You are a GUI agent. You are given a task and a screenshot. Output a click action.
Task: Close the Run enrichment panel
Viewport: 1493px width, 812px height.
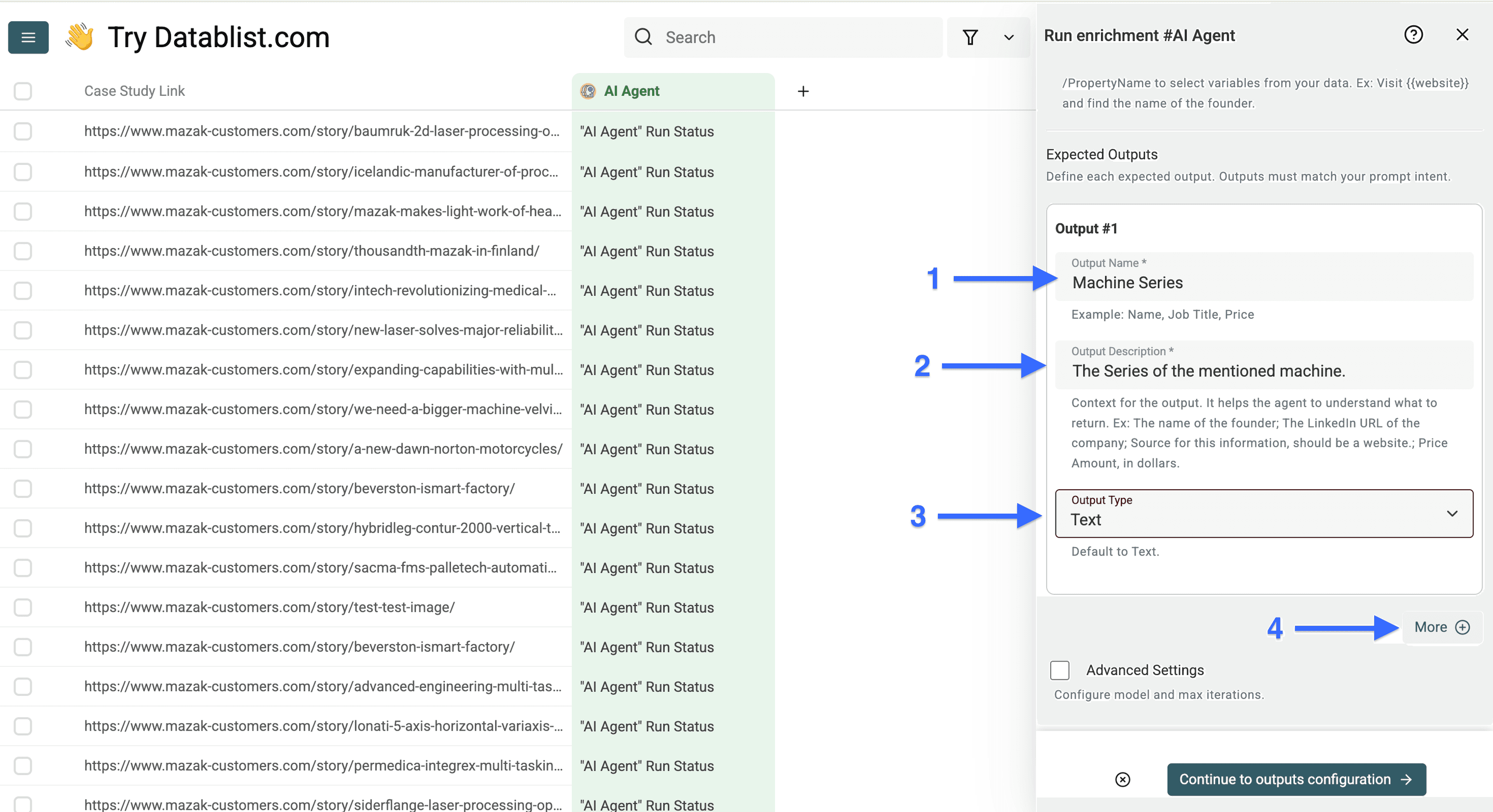click(1462, 35)
